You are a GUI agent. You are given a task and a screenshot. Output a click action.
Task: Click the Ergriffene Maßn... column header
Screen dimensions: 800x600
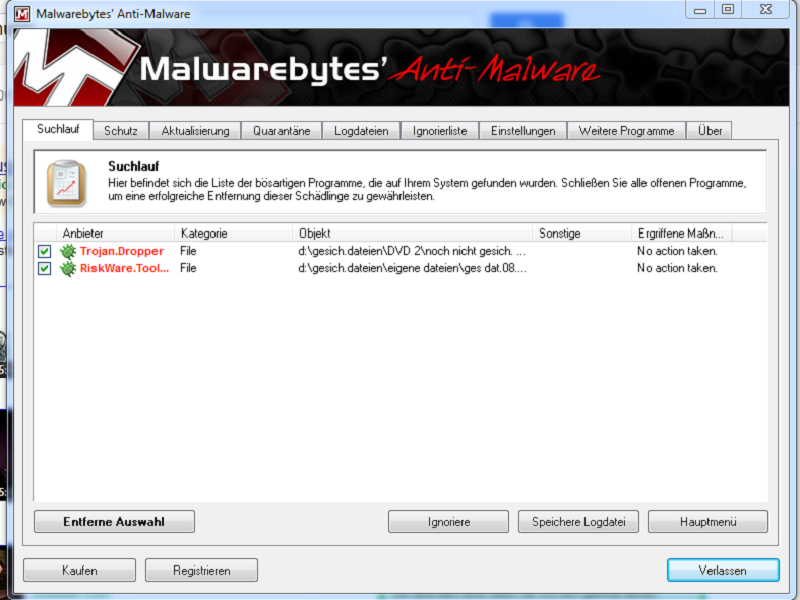click(x=682, y=233)
